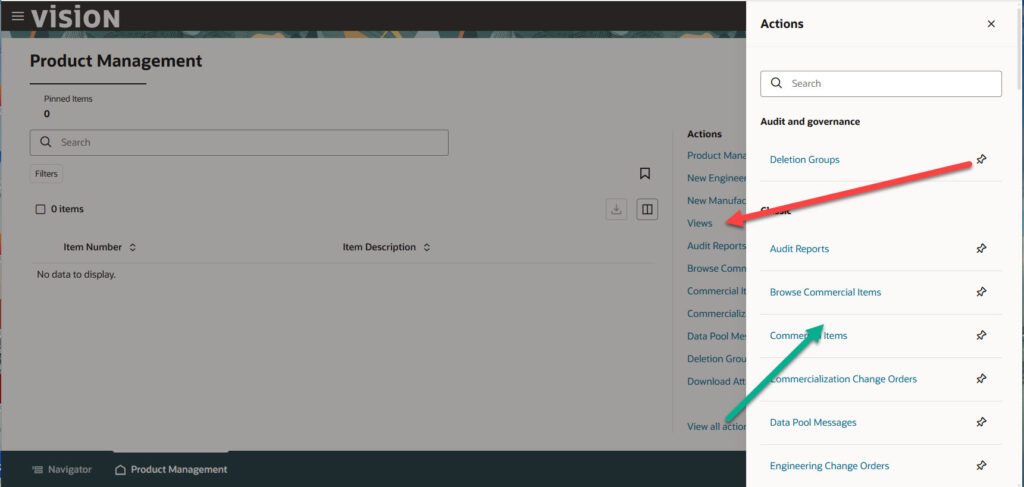This screenshot has height=487, width=1024.
Task: Pin the Browse Commercial Items action
Action: pos(981,292)
